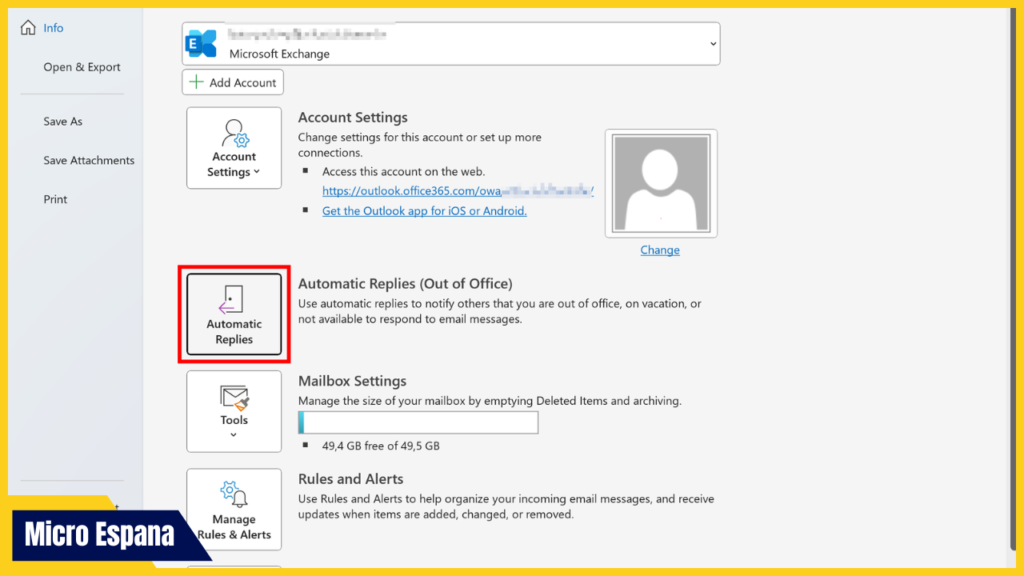Select the Tools mailbox cleanup icon
1024x576 pixels.
coord(233,399)
